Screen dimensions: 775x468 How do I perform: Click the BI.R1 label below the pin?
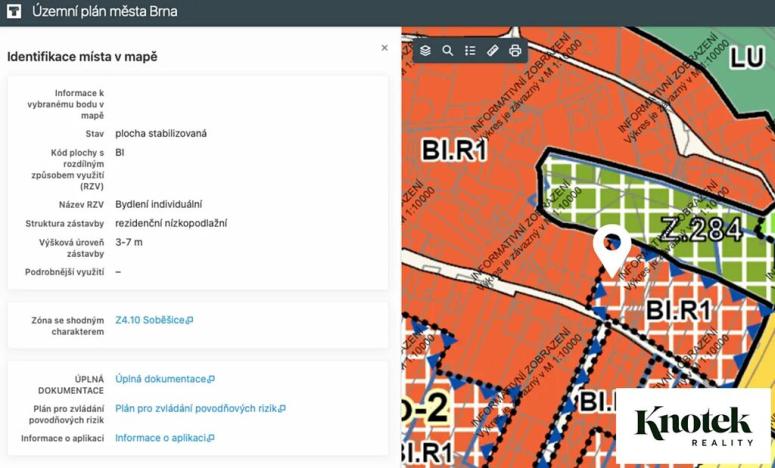tap(677, 309)
